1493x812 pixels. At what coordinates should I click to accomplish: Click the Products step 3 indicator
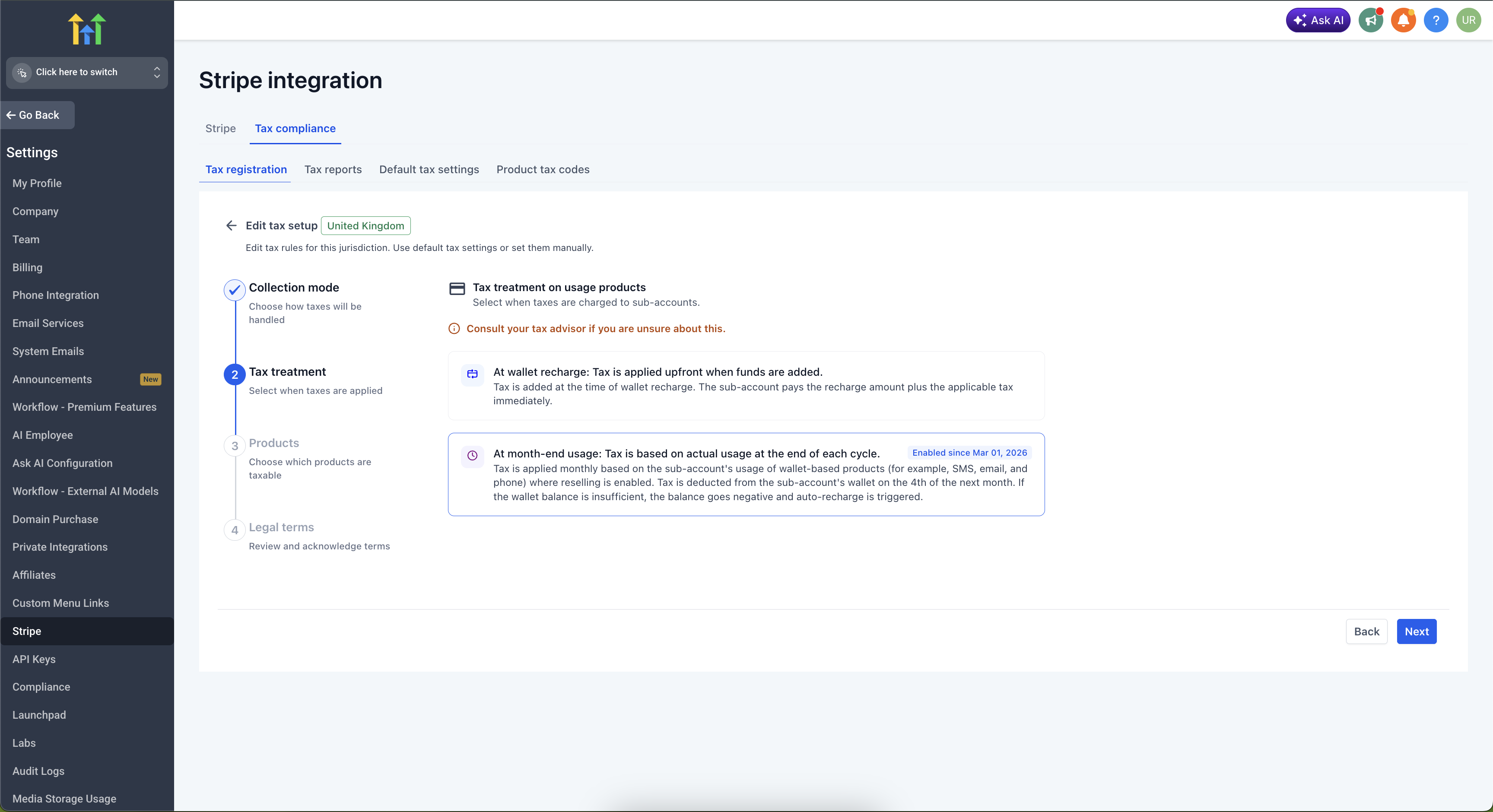(x=234, y=446)
